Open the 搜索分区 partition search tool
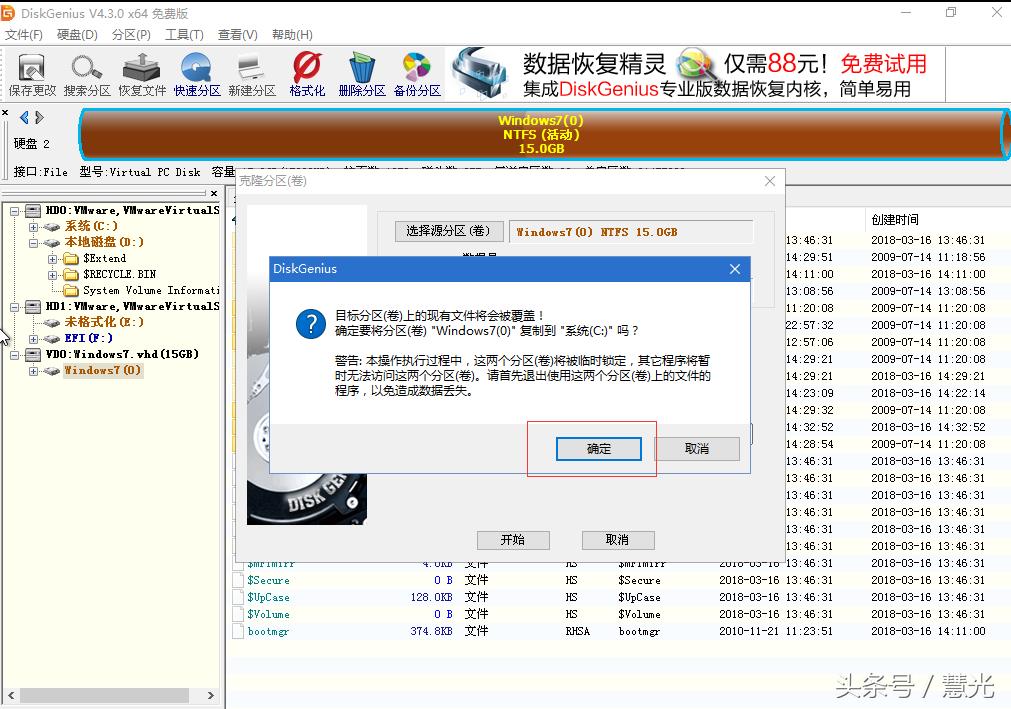 pyautogui.click(x=86, y=73)
